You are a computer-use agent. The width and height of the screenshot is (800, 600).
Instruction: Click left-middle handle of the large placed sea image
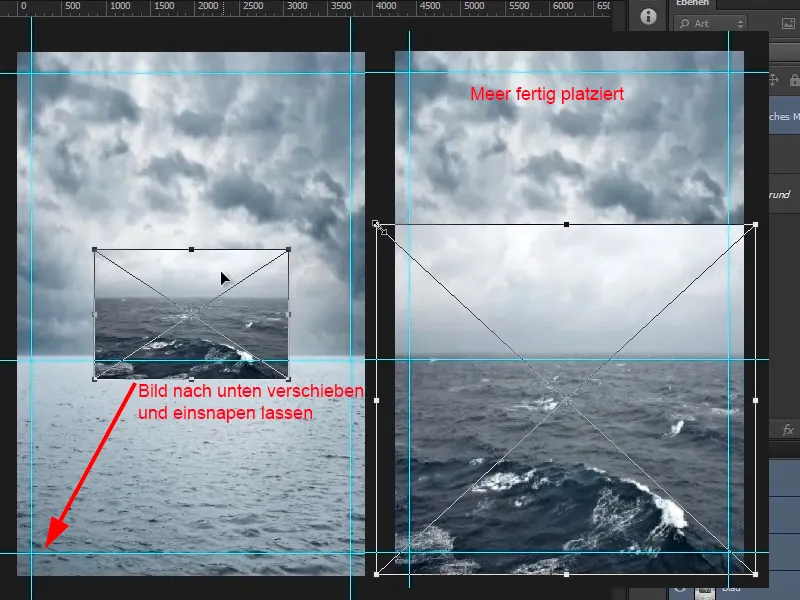click(x=377, y=401)
